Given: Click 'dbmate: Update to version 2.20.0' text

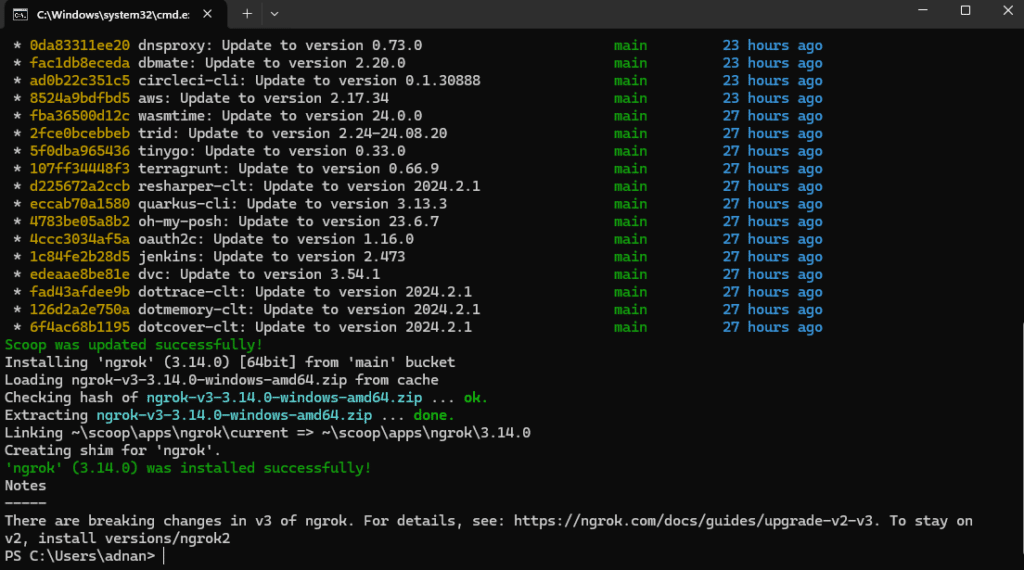Looking at the screenshot, I should click(x=272, y=63).
